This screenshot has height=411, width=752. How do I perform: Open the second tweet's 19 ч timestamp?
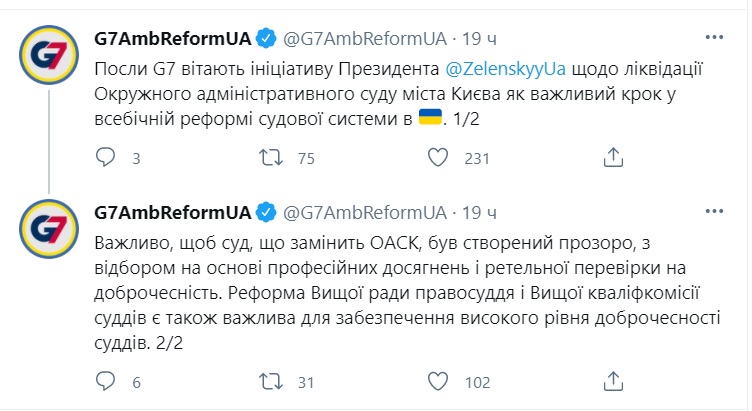pyautogui.click(x=472, y=212)
